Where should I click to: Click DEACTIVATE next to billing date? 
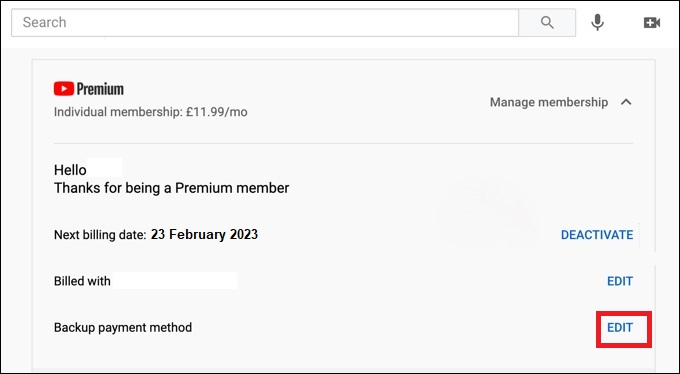coord(597,235)
